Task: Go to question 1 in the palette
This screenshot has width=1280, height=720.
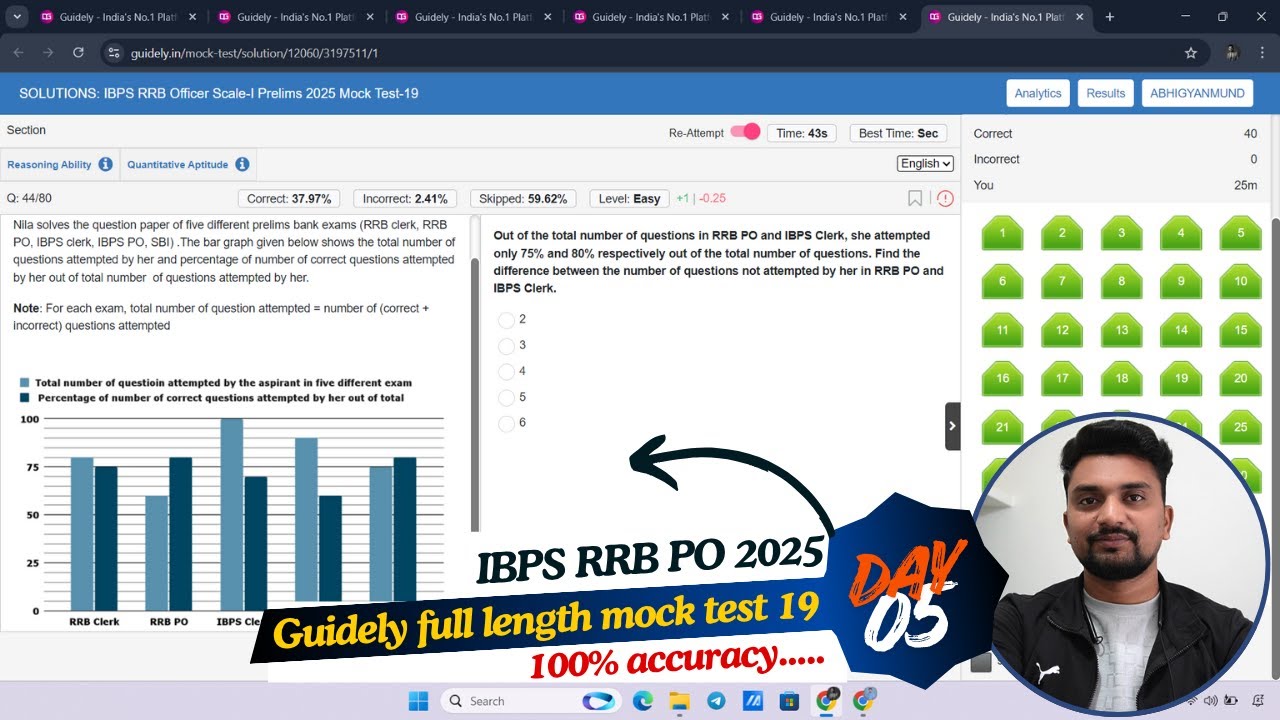Action: [1002, 233]
